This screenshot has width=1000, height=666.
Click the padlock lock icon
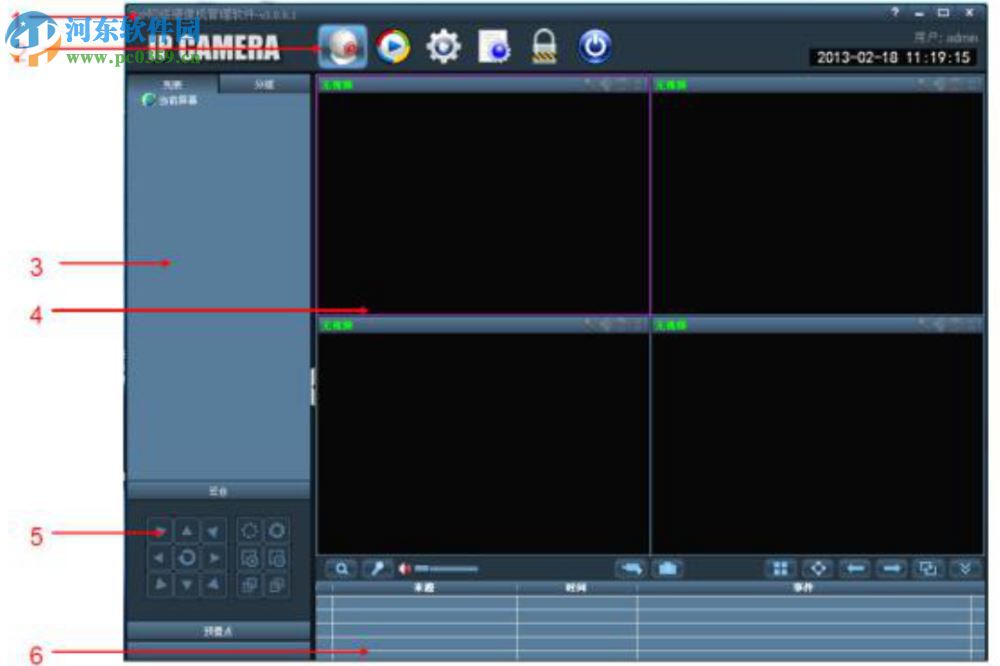coord(544,47)
